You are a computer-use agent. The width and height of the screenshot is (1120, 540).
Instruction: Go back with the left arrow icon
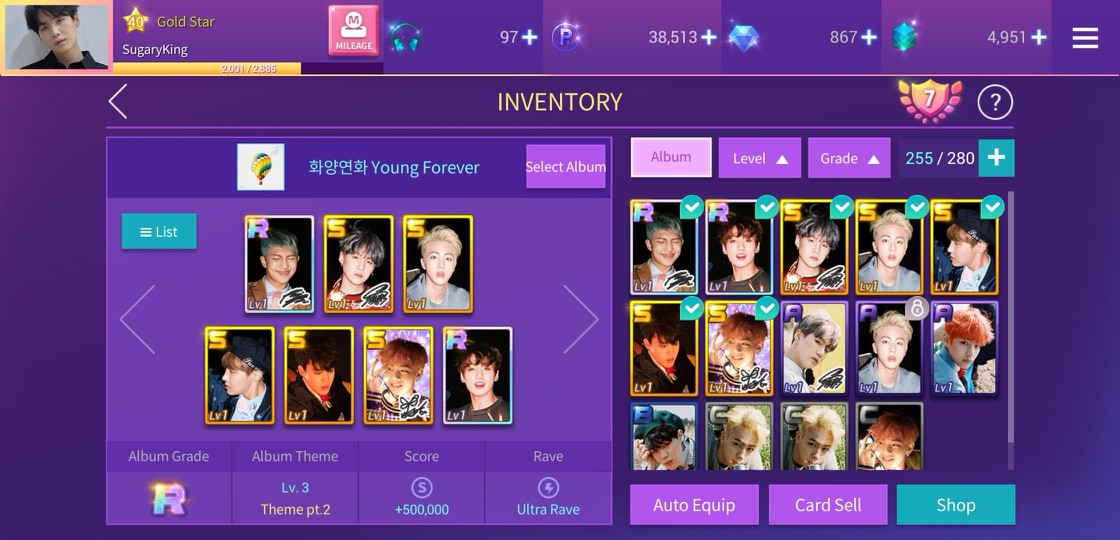click(x=119, y=101)
